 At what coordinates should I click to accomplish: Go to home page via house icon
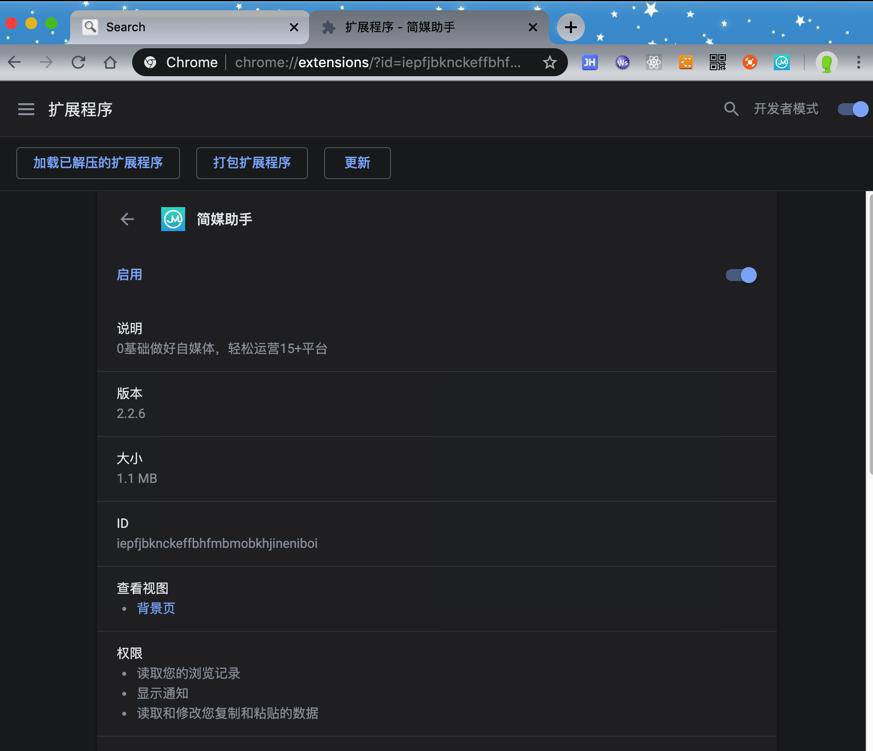click(x=110, y=62)
